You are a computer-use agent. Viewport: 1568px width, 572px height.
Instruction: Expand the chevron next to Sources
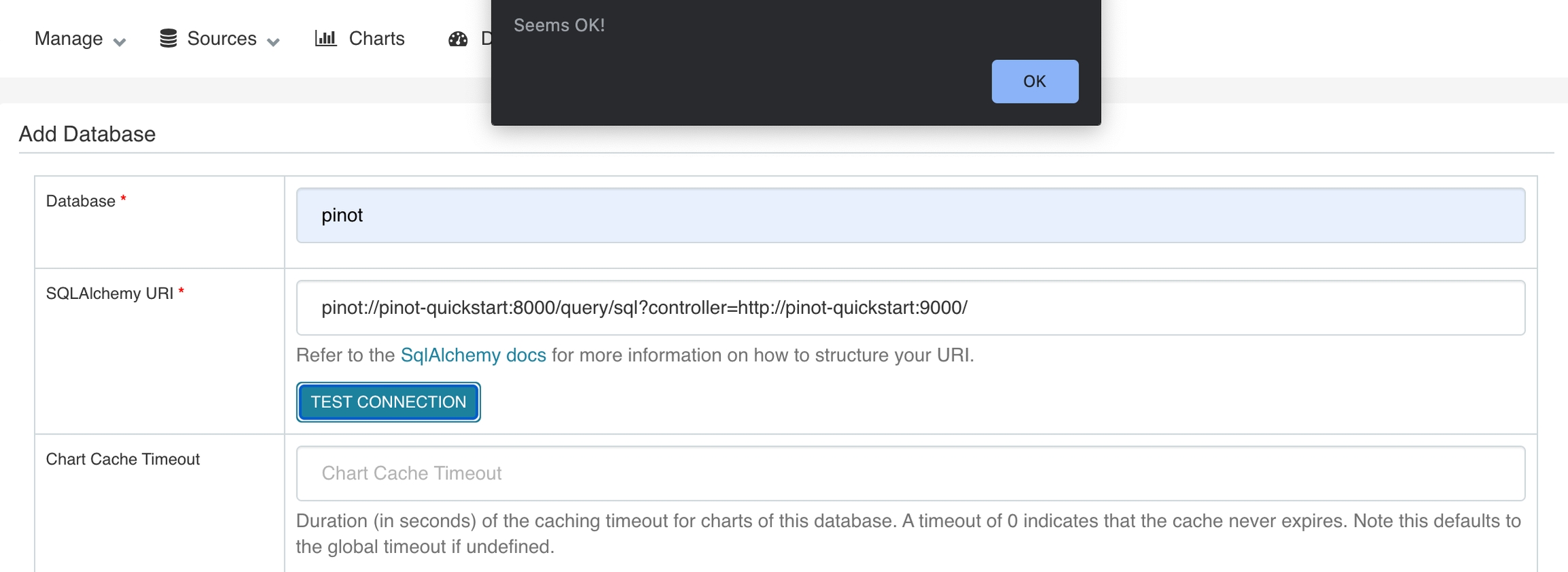pyautogui.click(x=274, y=42)
